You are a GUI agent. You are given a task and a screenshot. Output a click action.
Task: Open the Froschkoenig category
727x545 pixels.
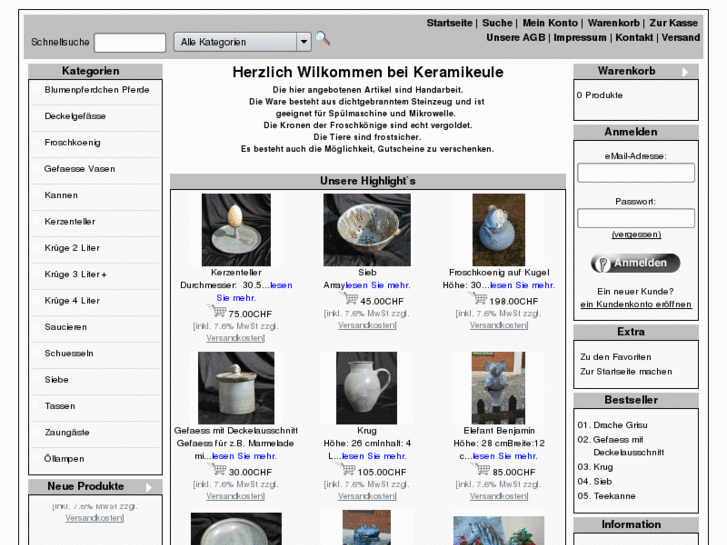[x=72, y=142]
